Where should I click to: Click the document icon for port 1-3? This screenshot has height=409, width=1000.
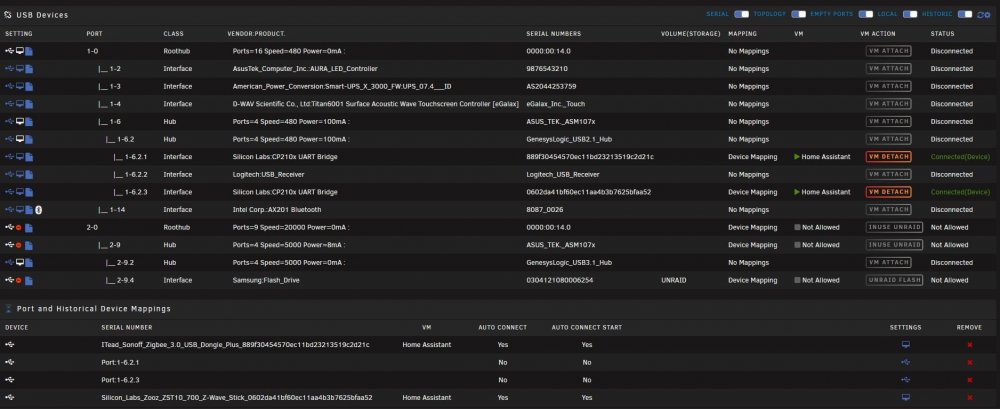29,86
